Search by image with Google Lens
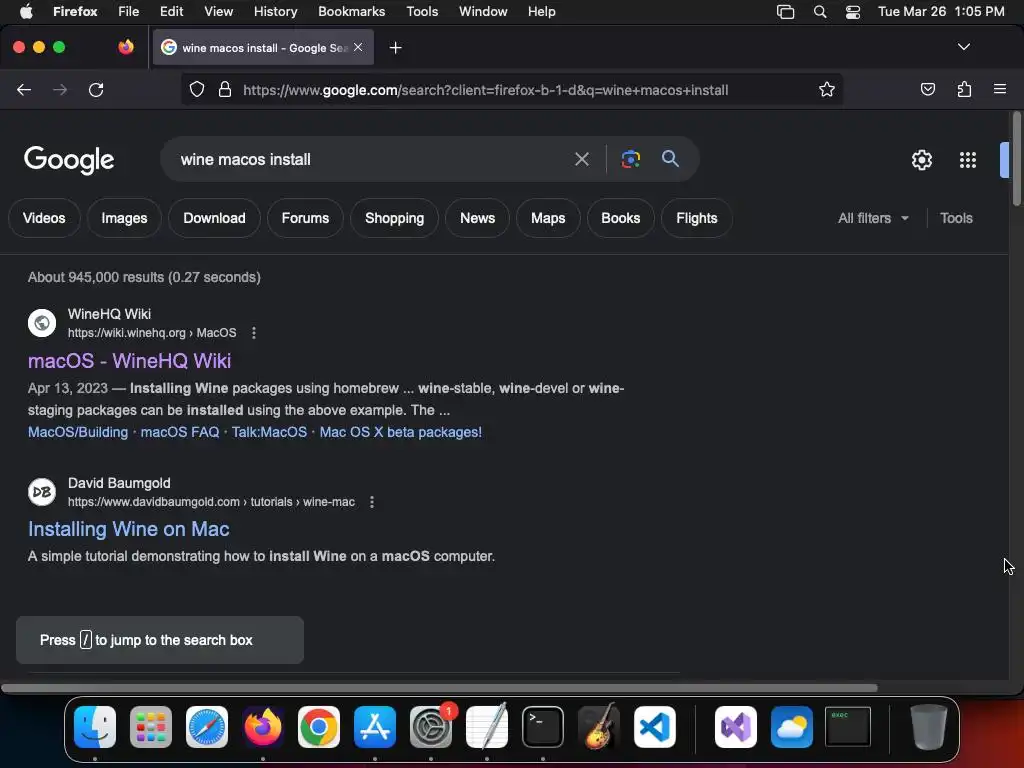 (x=631, y=159)
